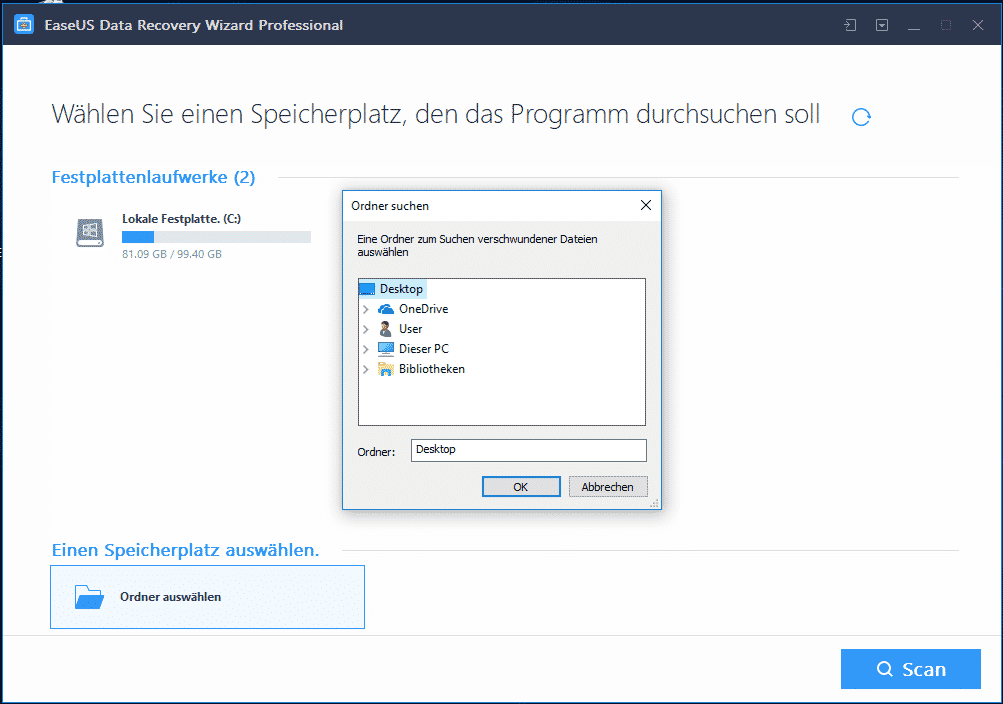Image resolution: width=1003 pixels, height=704 pixels.
Task: Close the EaseUS Data Recovery window
Action: pos(977,25)
